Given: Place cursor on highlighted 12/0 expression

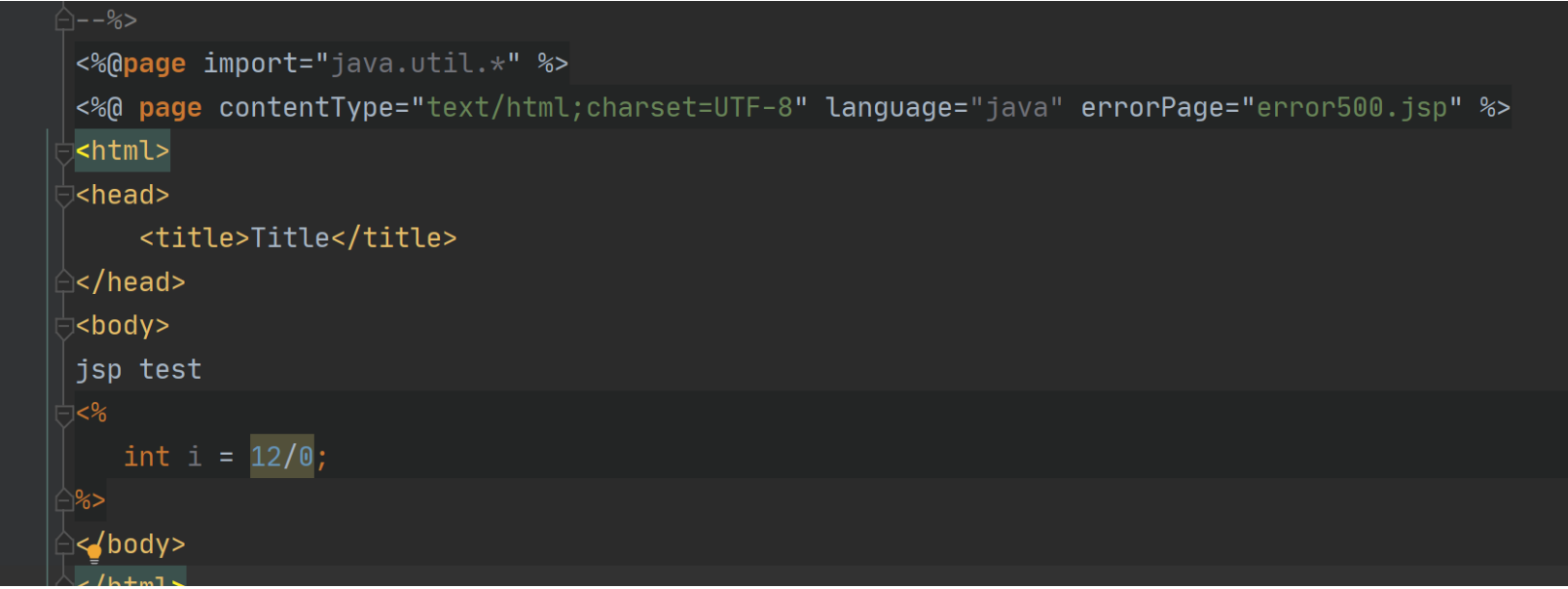Looking at the screenshot, I should coord(281,457).
